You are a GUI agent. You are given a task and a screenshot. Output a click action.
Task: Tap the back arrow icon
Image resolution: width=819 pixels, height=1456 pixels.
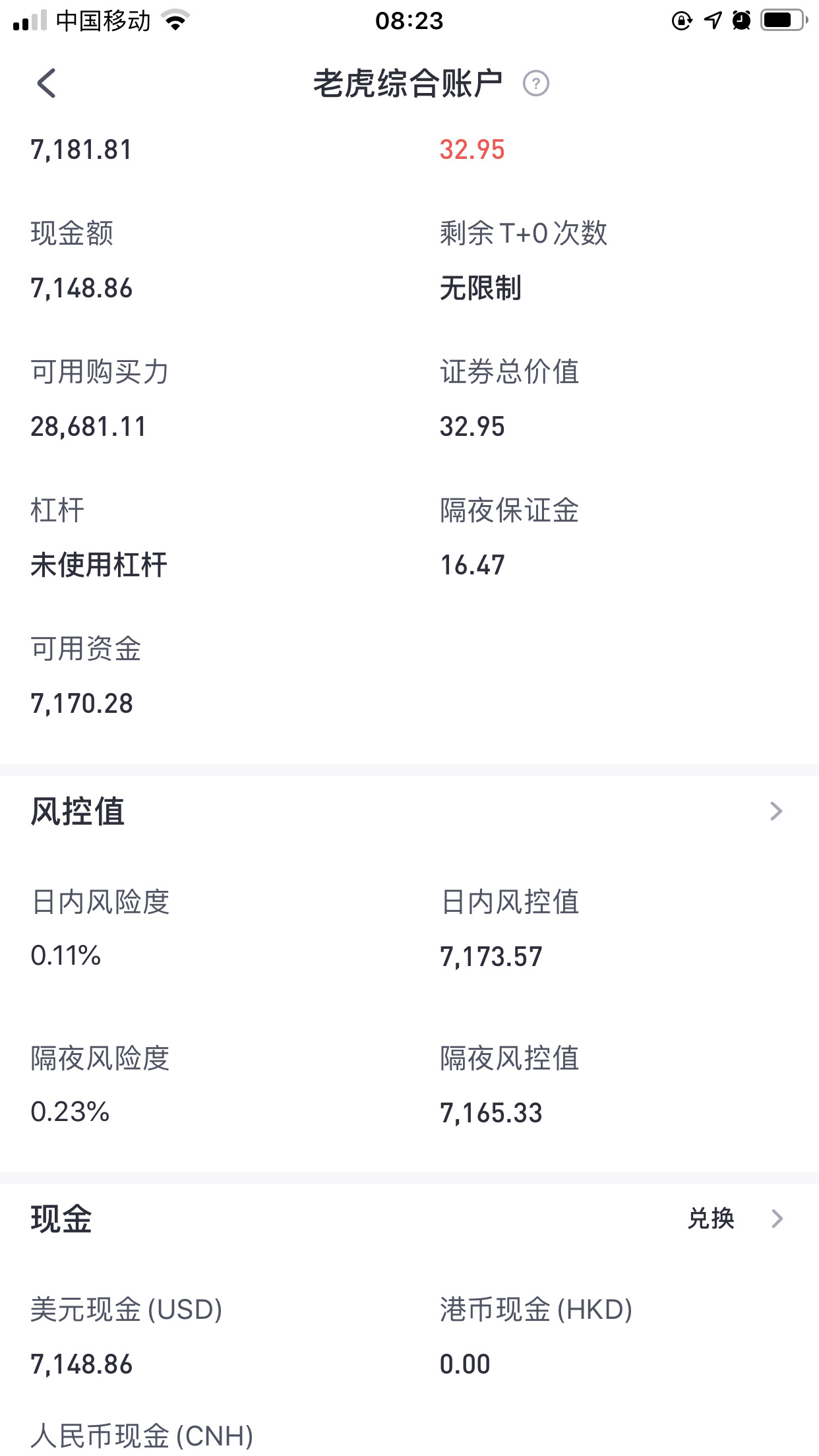coord(46,84)
